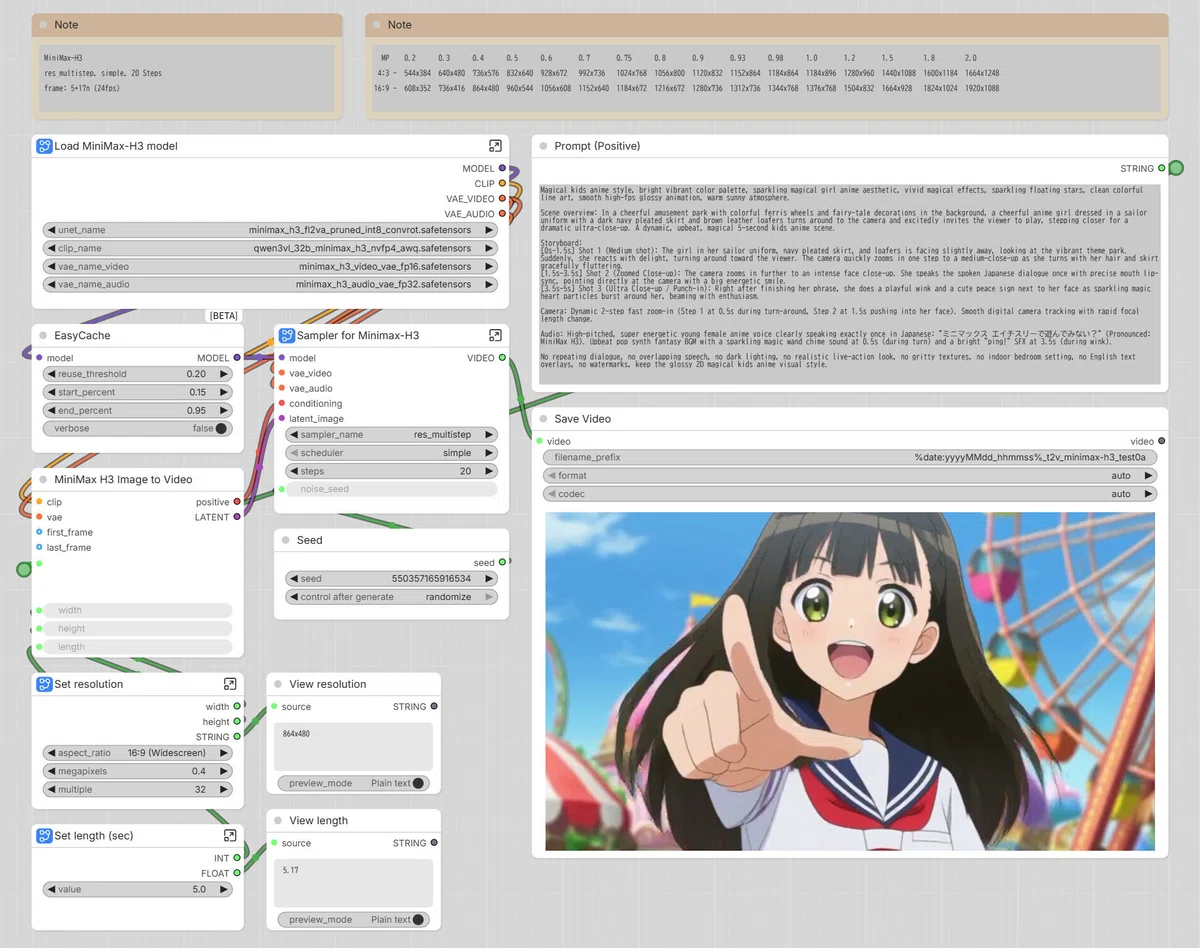
Task: Click the last_frame input slot
Action: click(39, 547)
